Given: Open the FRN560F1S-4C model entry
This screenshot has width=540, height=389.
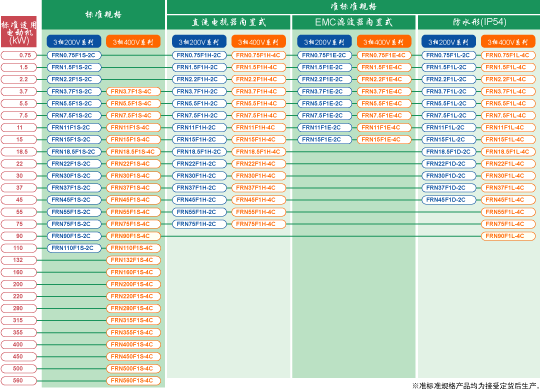Looking at the screenshot, I should (x=133, y=380).
